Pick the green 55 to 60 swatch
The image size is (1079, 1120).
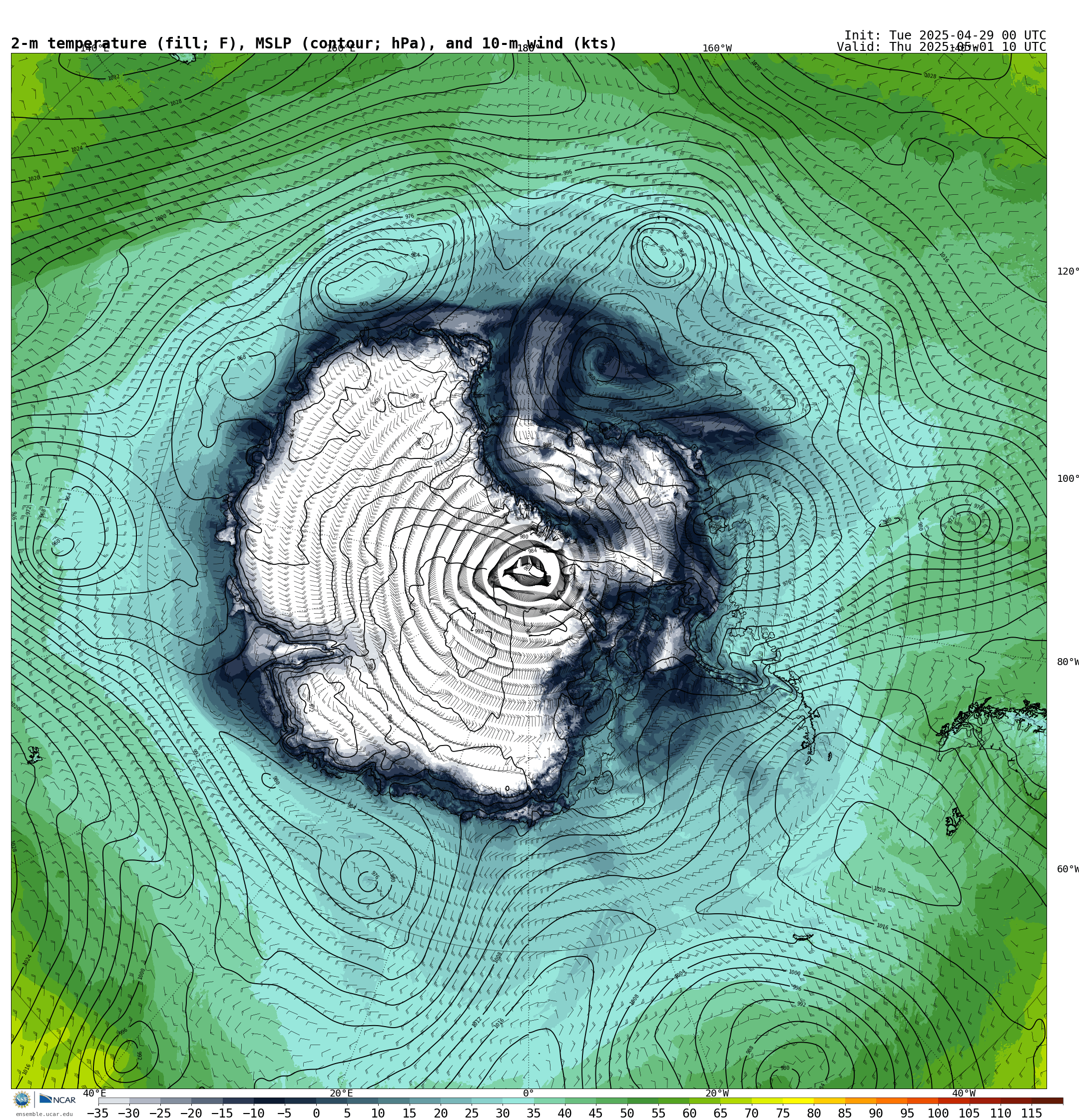pos(673,1101)
